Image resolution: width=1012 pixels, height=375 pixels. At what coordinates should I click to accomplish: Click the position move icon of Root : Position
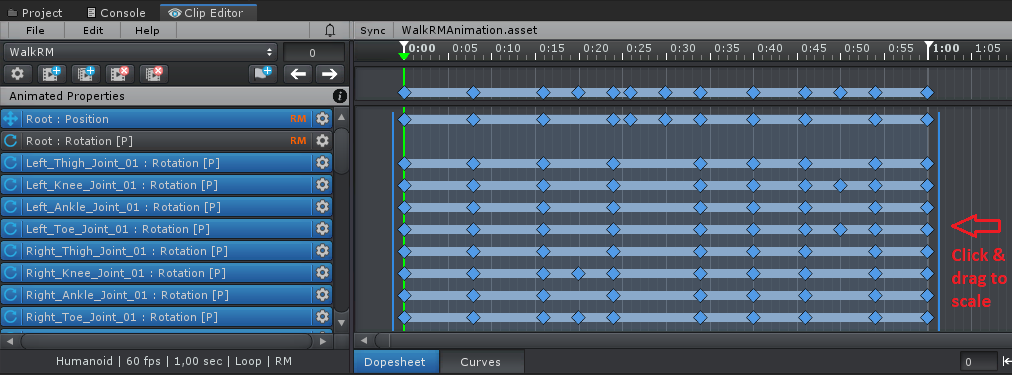coord(10,119)
